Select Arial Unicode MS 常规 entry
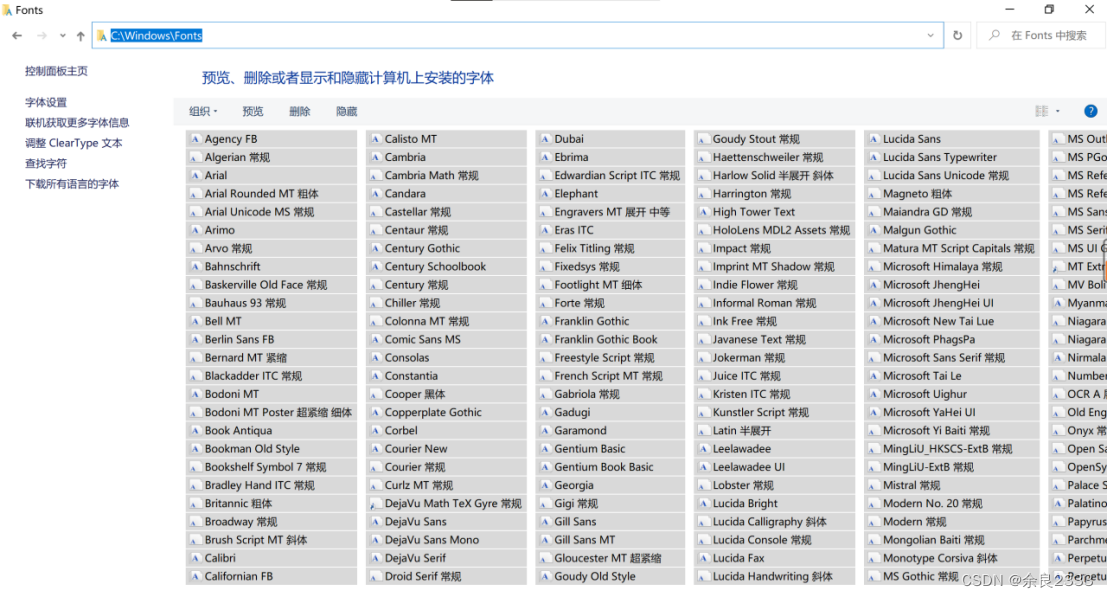This screenshot has width=1108, height=598. coord(271,212)
